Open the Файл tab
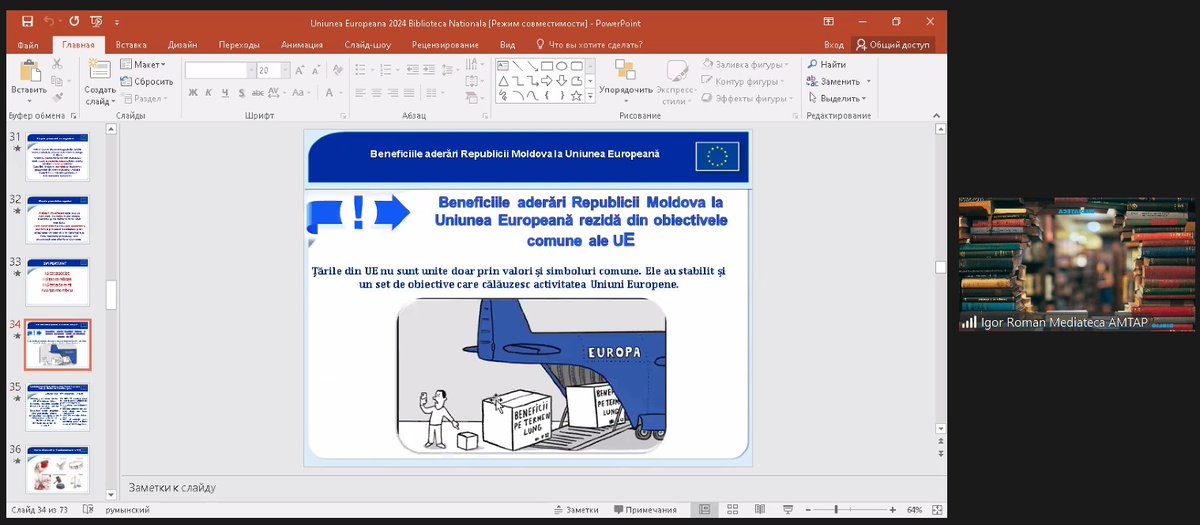 [28, 45]
